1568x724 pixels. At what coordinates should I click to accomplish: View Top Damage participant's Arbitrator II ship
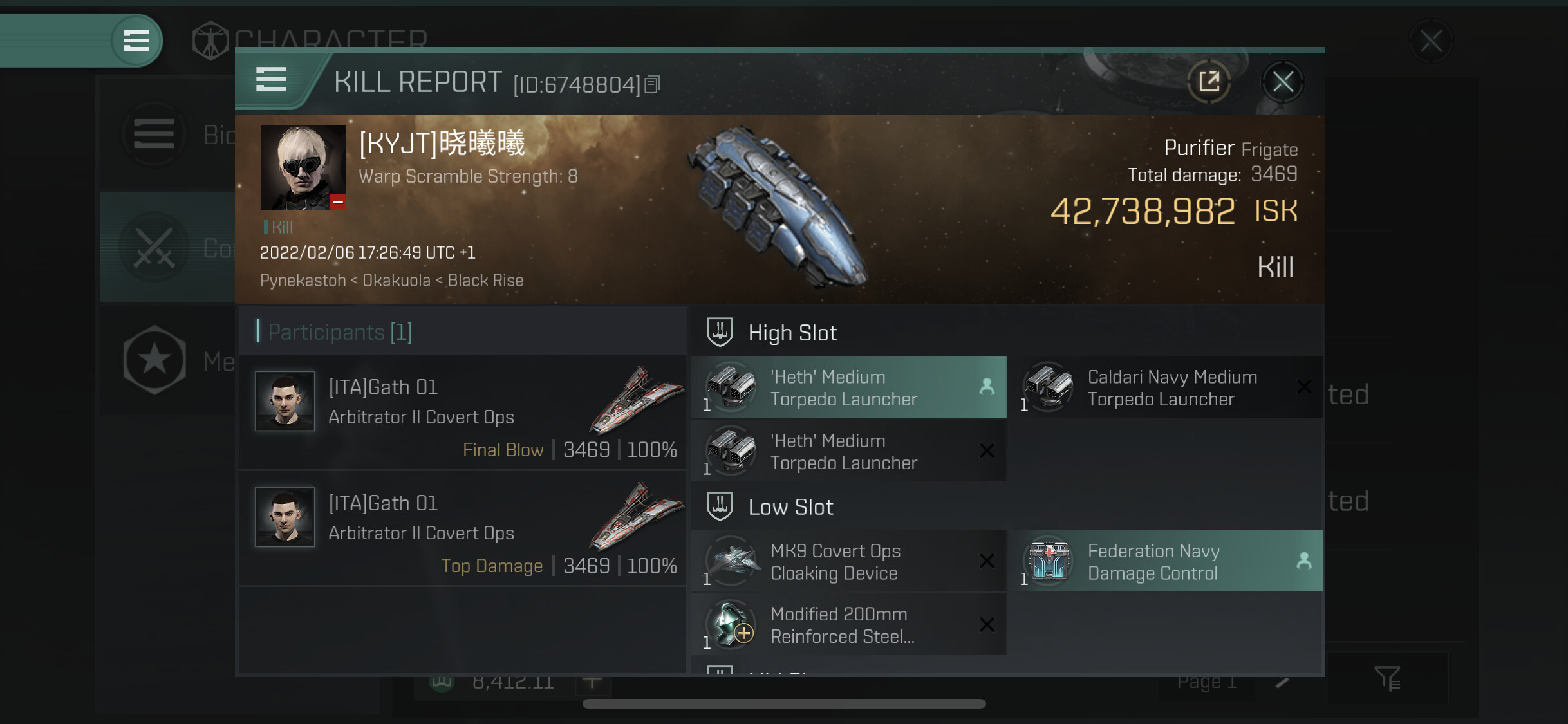(x=636, y=516)
